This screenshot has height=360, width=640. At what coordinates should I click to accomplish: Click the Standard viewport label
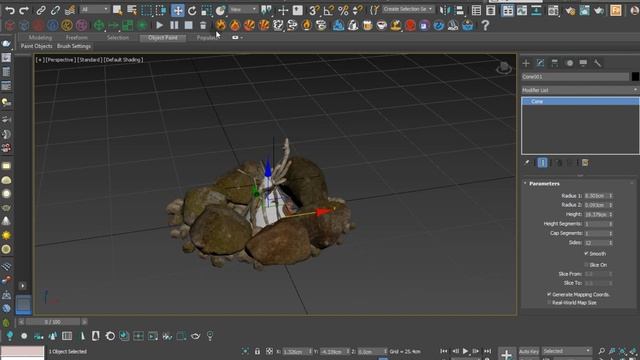[x=89, y=60]
